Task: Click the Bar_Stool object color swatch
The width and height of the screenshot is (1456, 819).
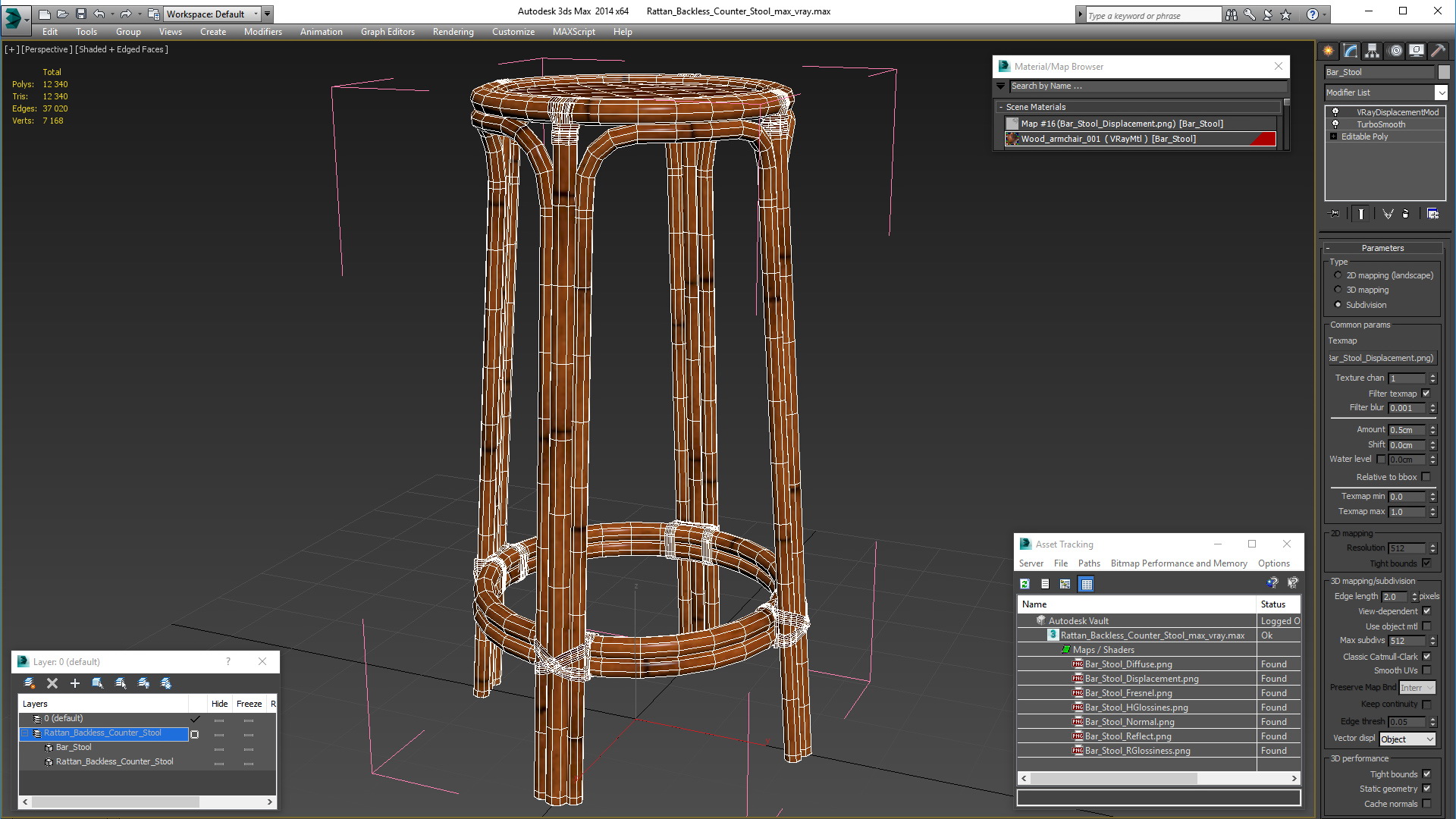Action: pyautogui.click(x=1443, y=72)
